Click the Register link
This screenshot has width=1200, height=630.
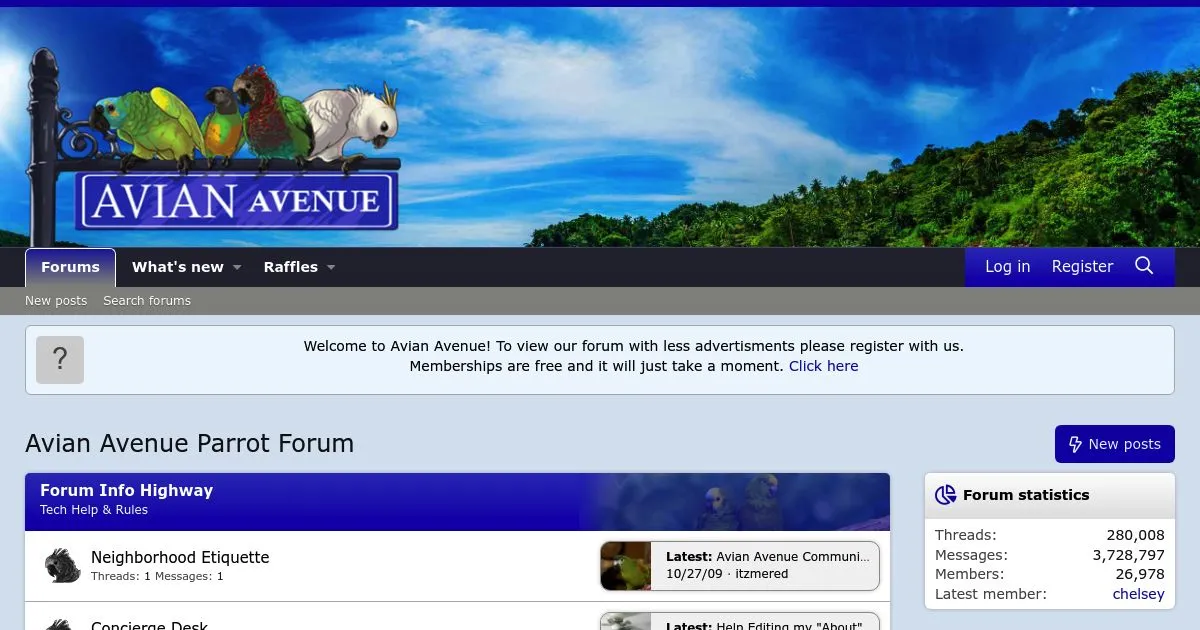[1082, 266]
